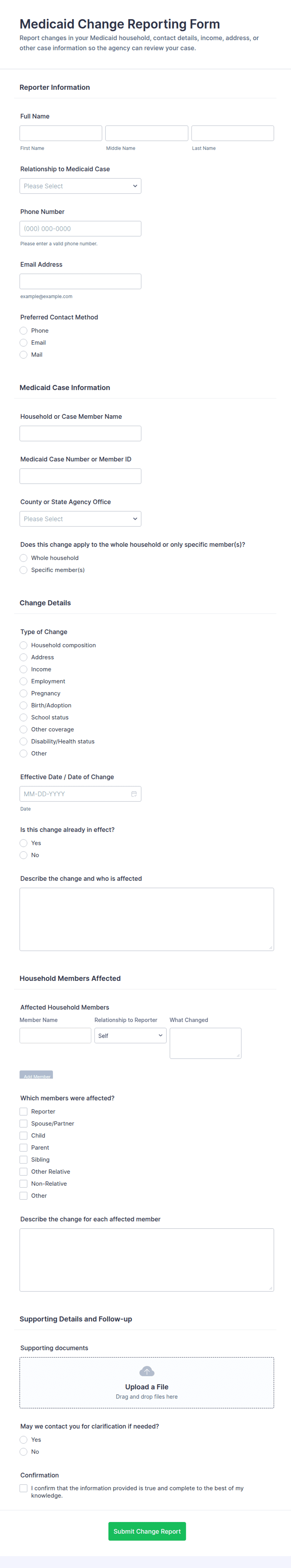Click the Add Member button
Image resolution: width=291 pixels, height=1568 pixels.
tap(37, 1076)
